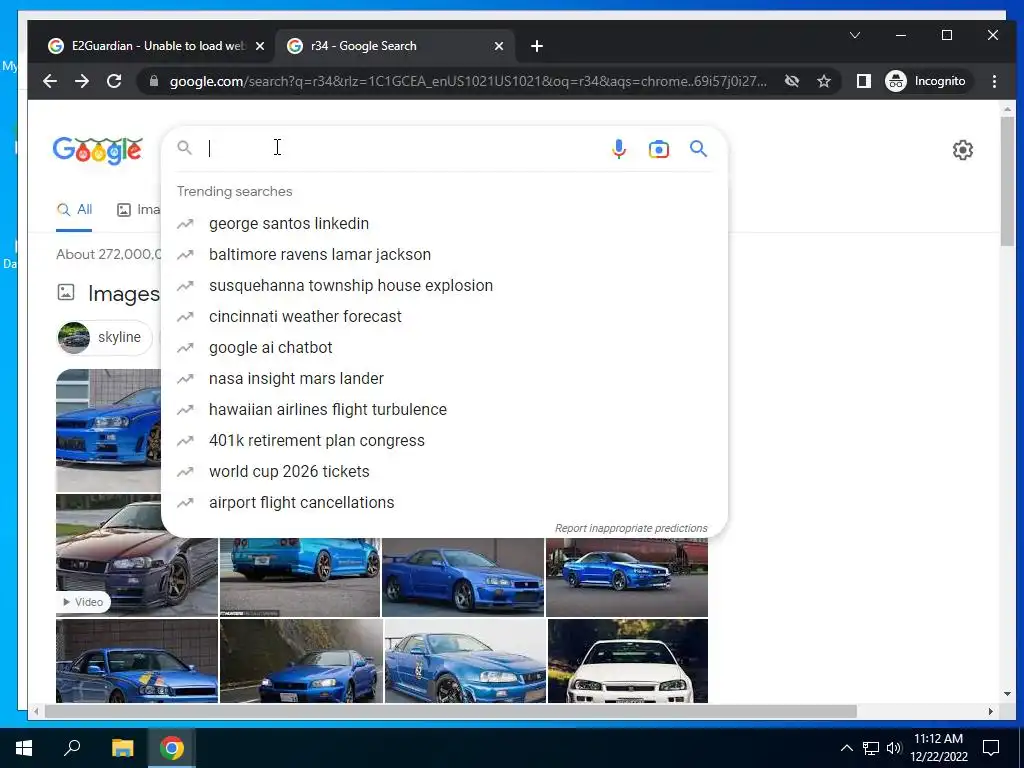The image size is (1024, 768).
Task: Select suggestion hawaiian airlines flight turbulence
Action: click(444, 409)
